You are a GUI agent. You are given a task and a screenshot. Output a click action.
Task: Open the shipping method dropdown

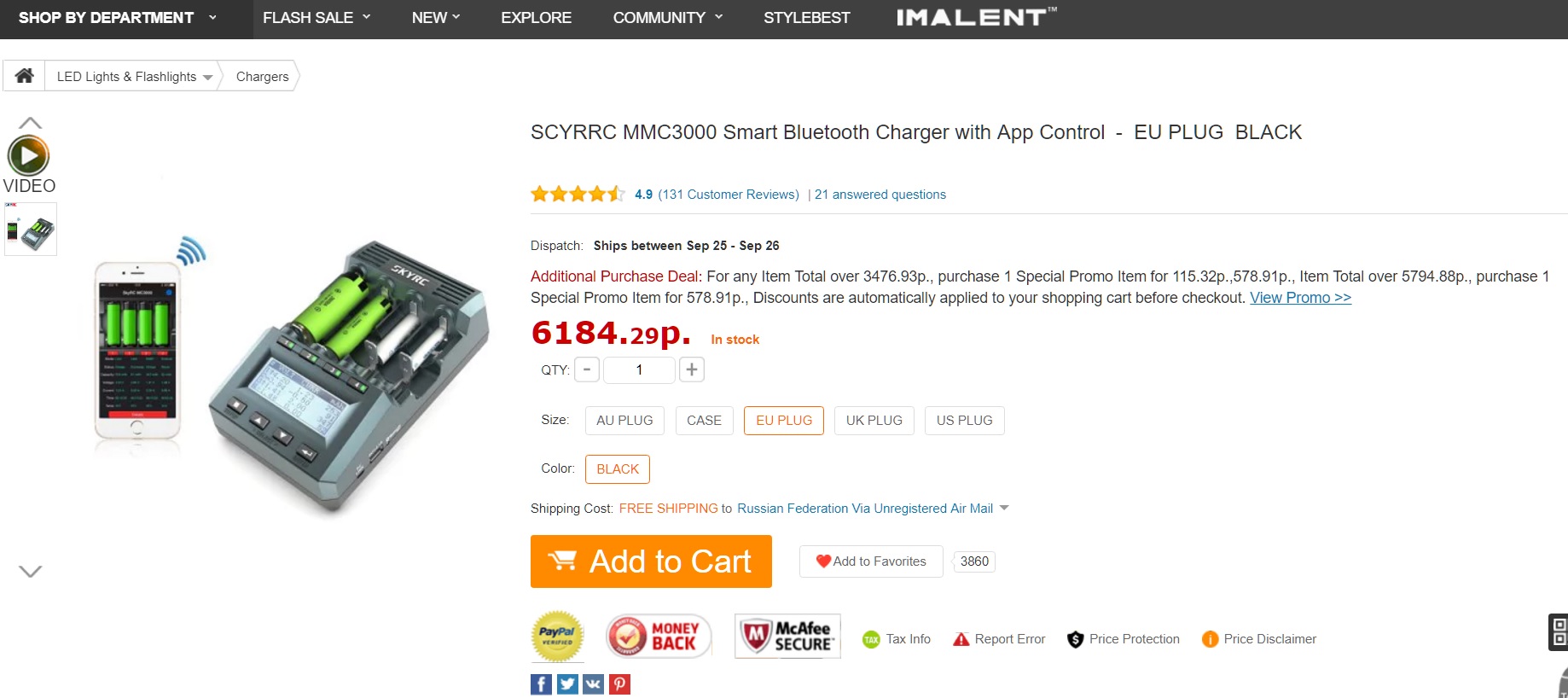(1004, 509)
